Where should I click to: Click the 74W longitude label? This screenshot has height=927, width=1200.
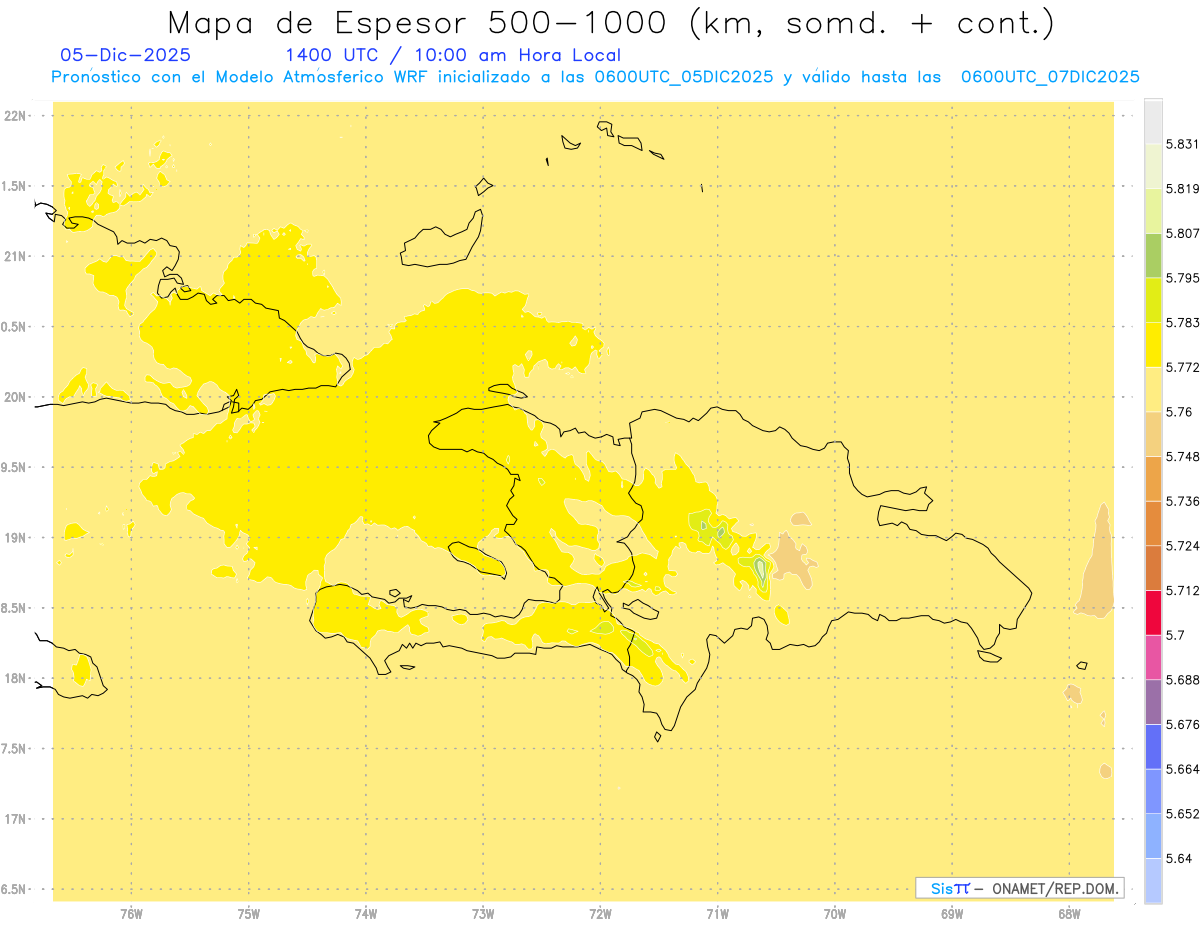coord(365,914)
